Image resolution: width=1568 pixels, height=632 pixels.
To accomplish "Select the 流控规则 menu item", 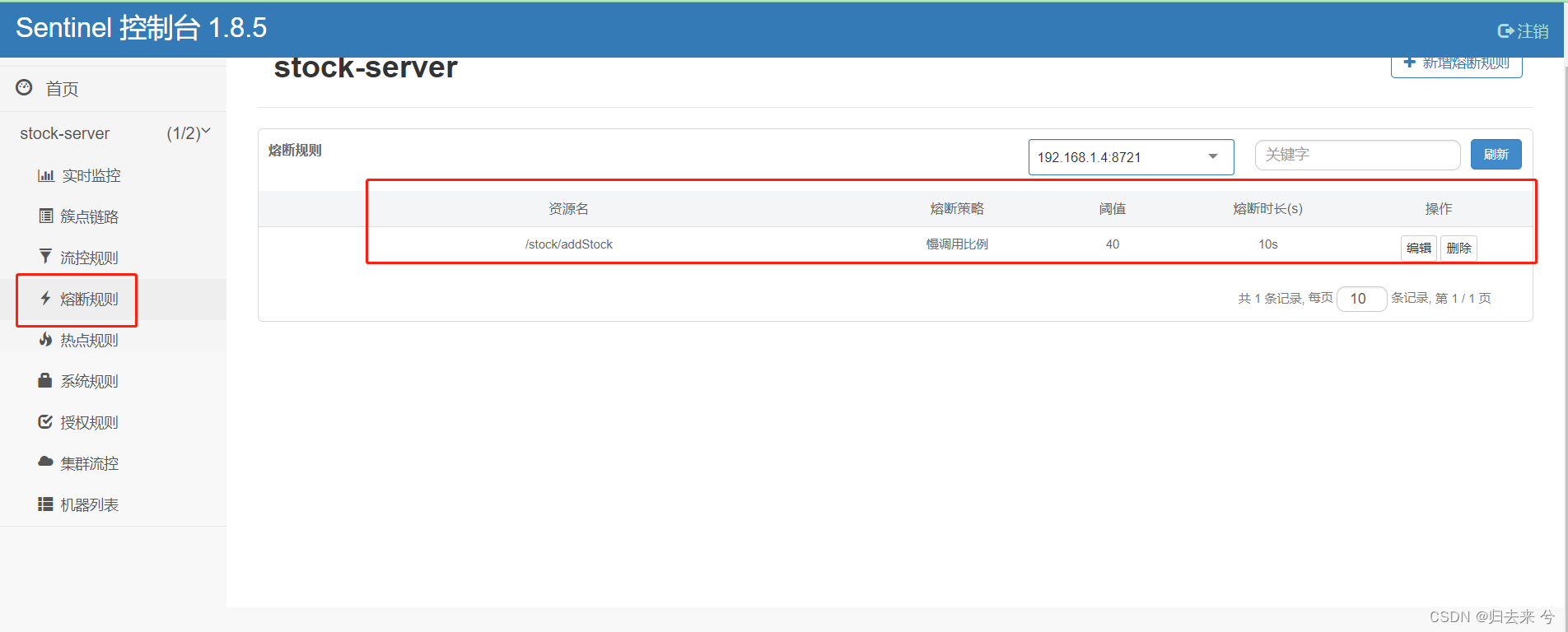I will (90, 258).
